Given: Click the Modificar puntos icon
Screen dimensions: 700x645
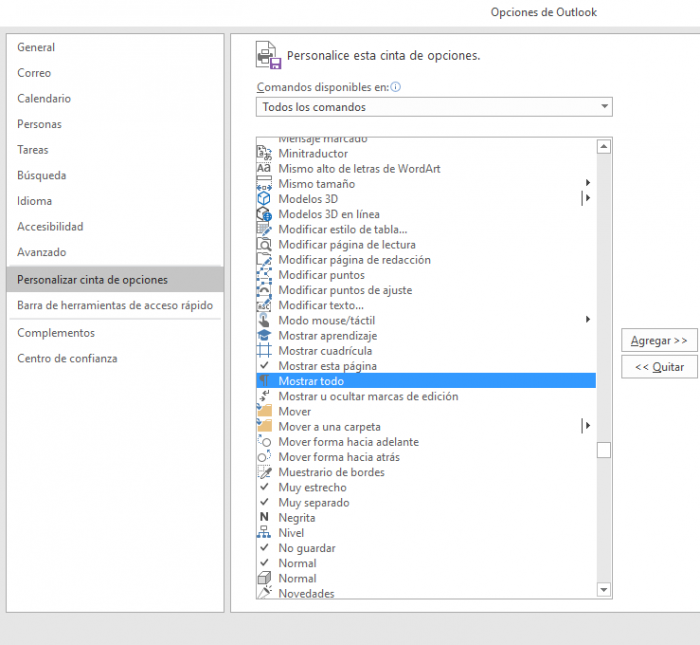Looking at the screenshot, I should click(264, 275).
